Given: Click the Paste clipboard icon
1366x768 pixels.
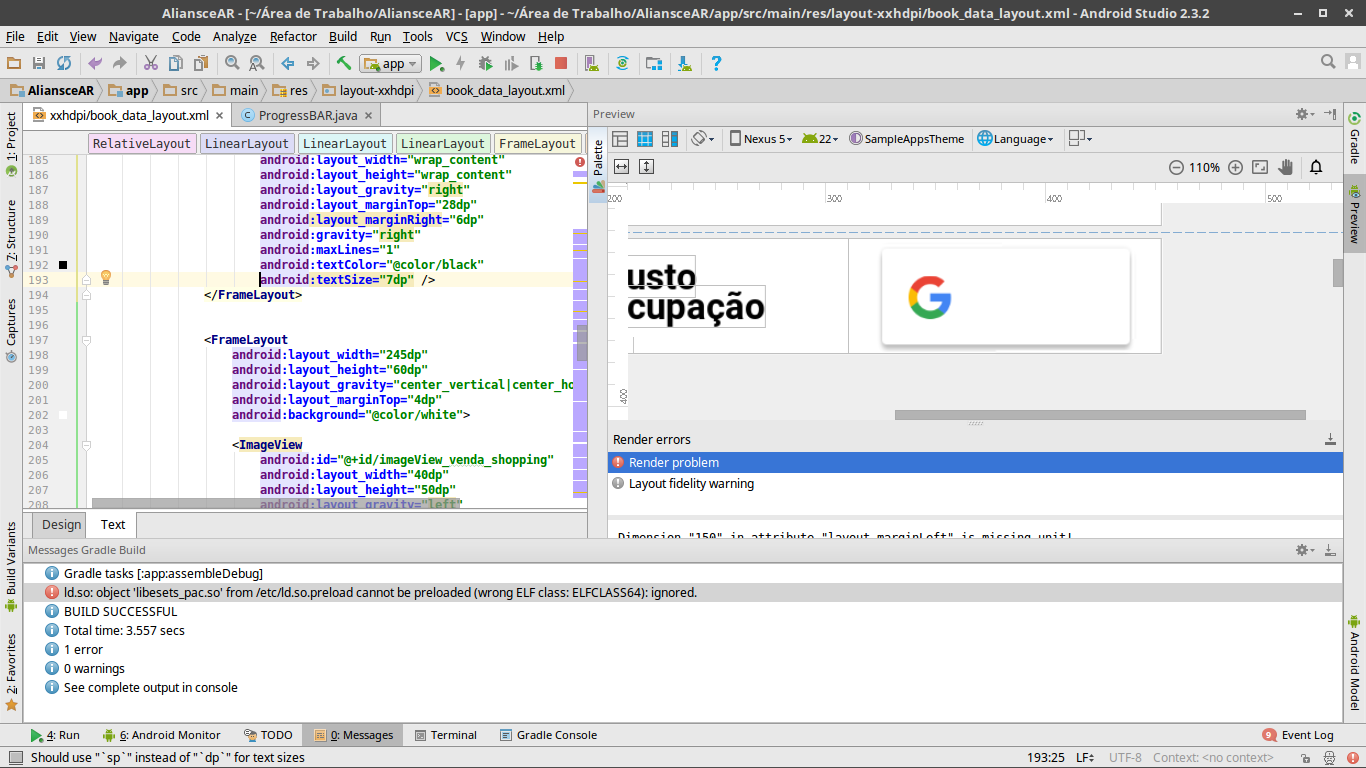Looking at the screenshot, I should pos(201,63).
